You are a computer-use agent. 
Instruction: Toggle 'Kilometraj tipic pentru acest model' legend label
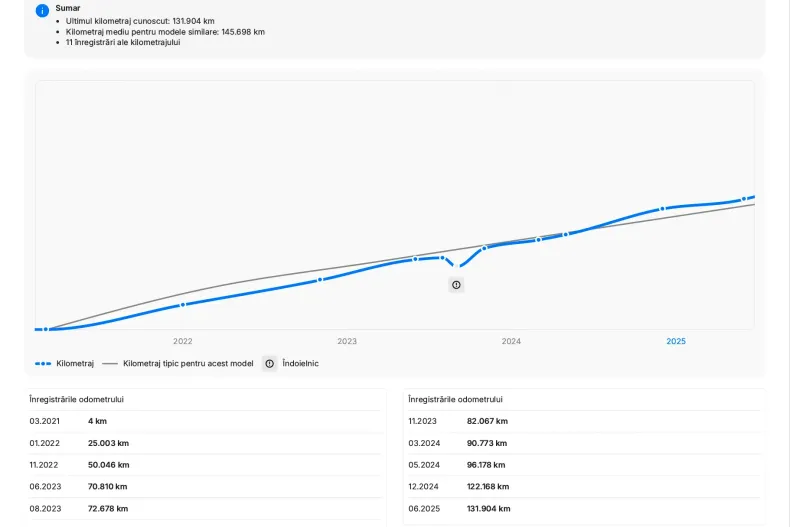188,364
